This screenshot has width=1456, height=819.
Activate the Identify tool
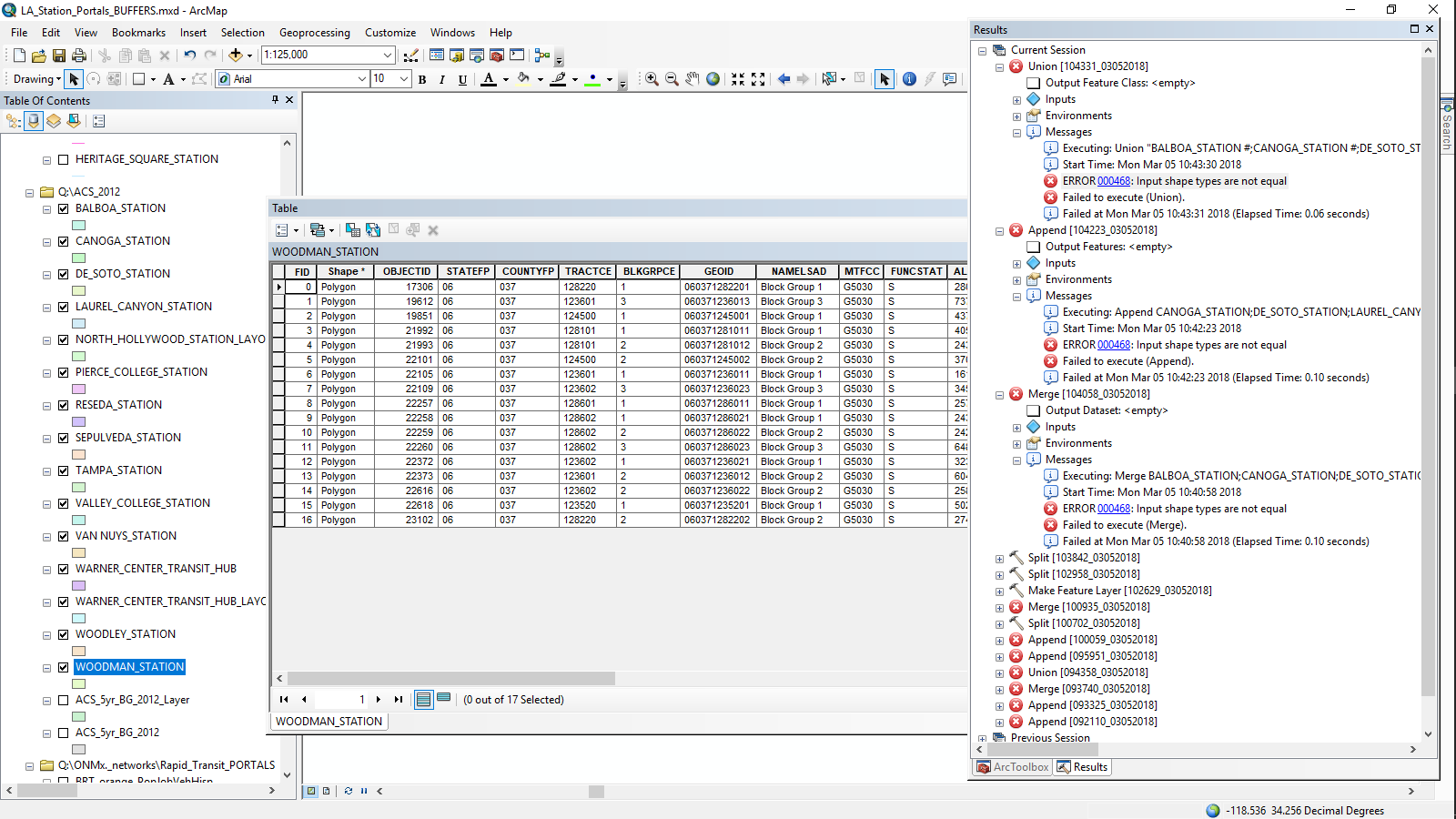click(x=909, y=79)
